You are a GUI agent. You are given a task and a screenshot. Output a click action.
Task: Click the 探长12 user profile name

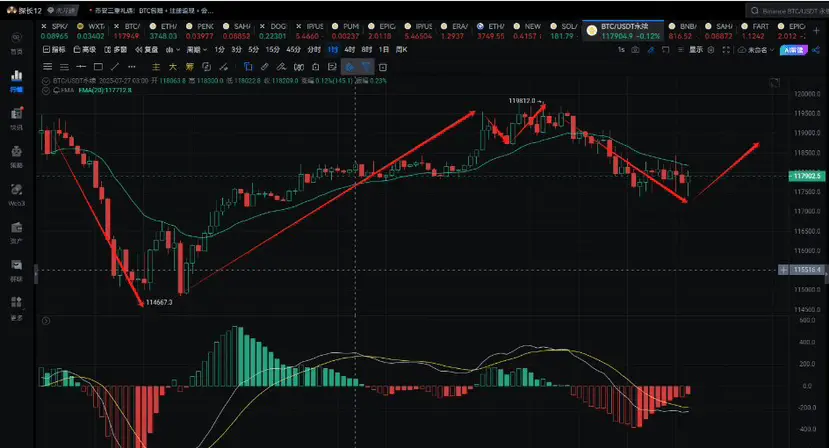point(30,11)
